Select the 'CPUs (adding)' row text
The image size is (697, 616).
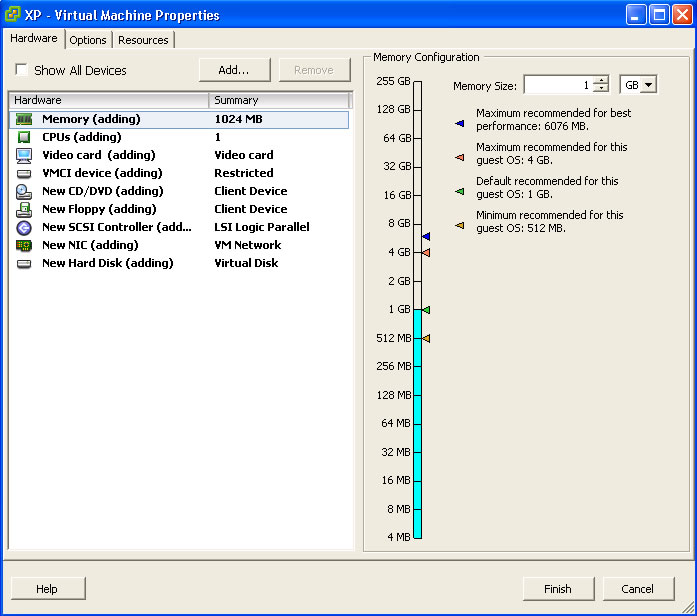tap(82, 137)
